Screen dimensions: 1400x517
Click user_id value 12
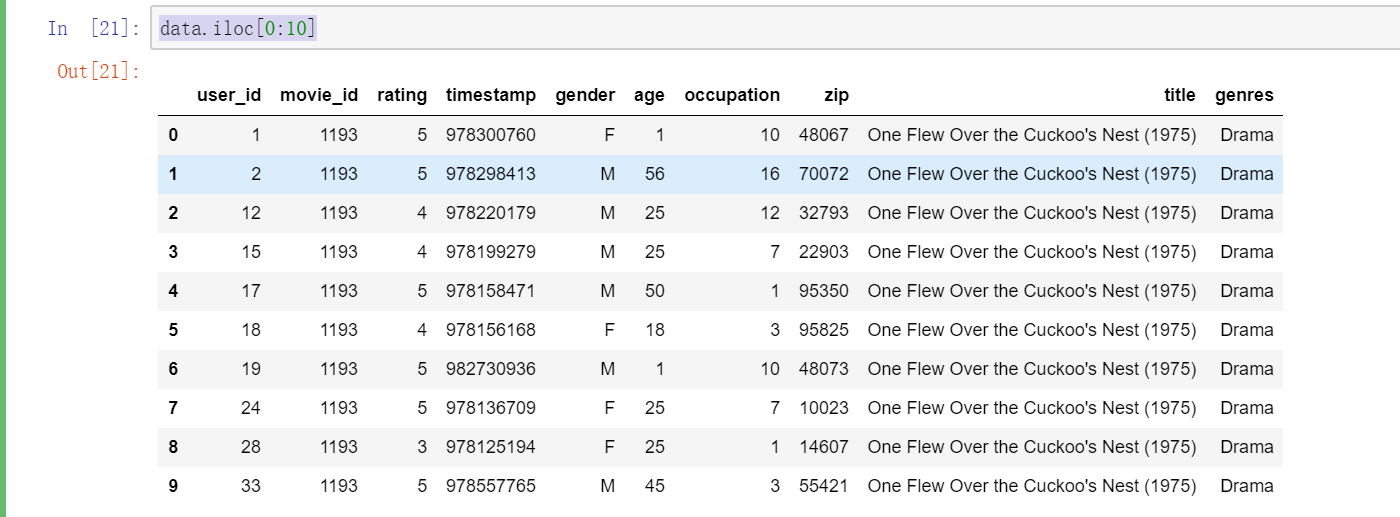[251, 213]
